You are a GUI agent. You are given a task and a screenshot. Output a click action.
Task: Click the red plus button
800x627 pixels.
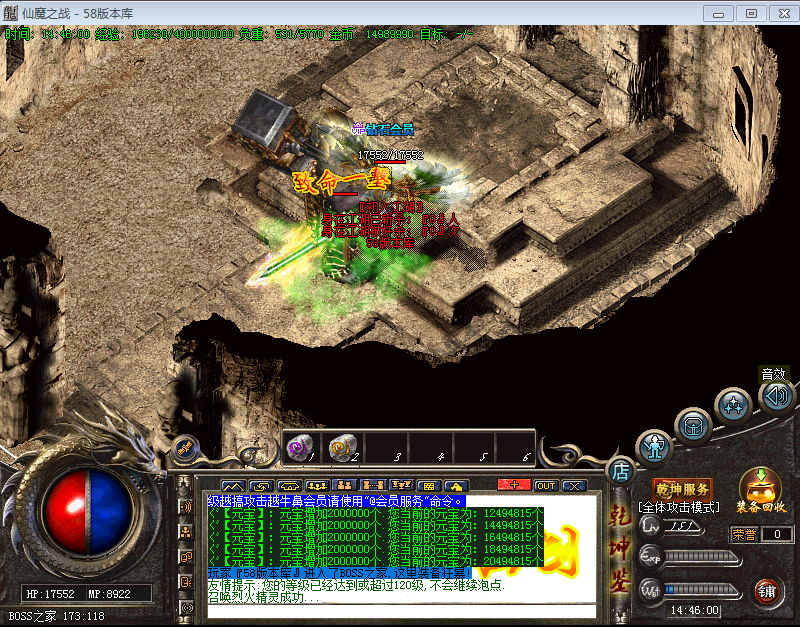[514, 485]
